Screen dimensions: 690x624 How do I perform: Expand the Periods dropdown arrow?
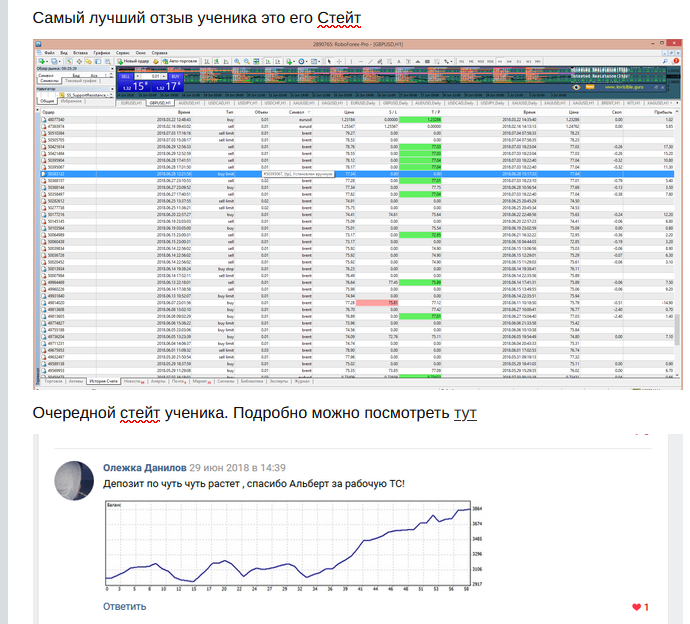point(306,62)
